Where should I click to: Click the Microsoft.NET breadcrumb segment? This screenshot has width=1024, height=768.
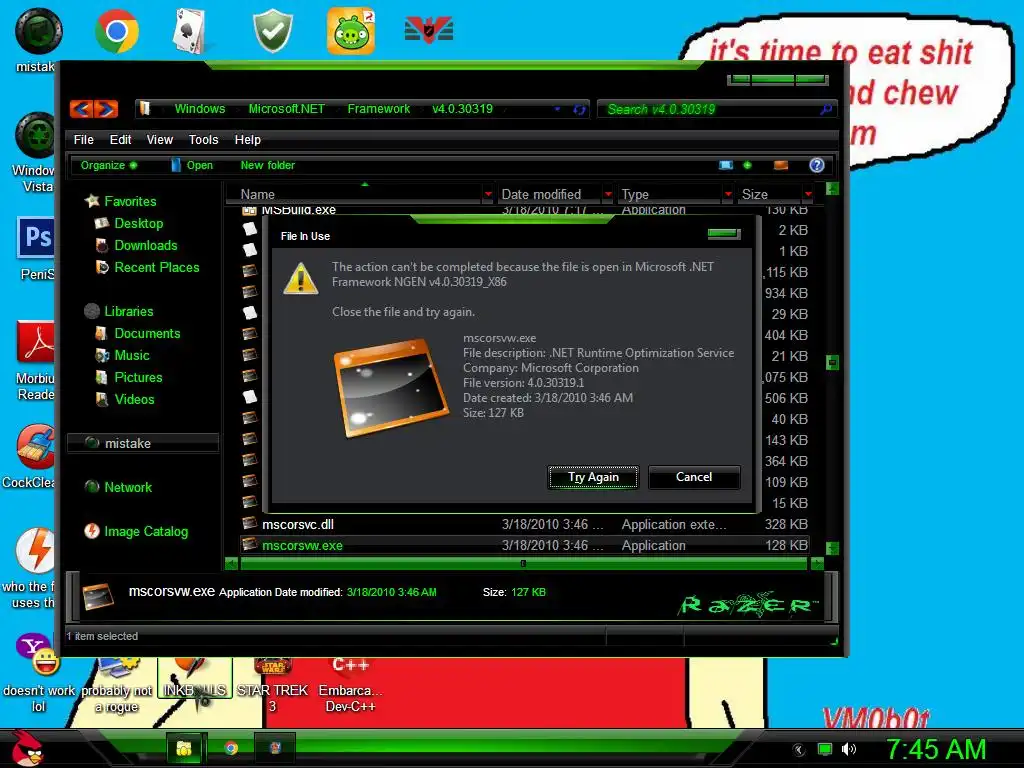pyautogui.click(x=286, y=109)
